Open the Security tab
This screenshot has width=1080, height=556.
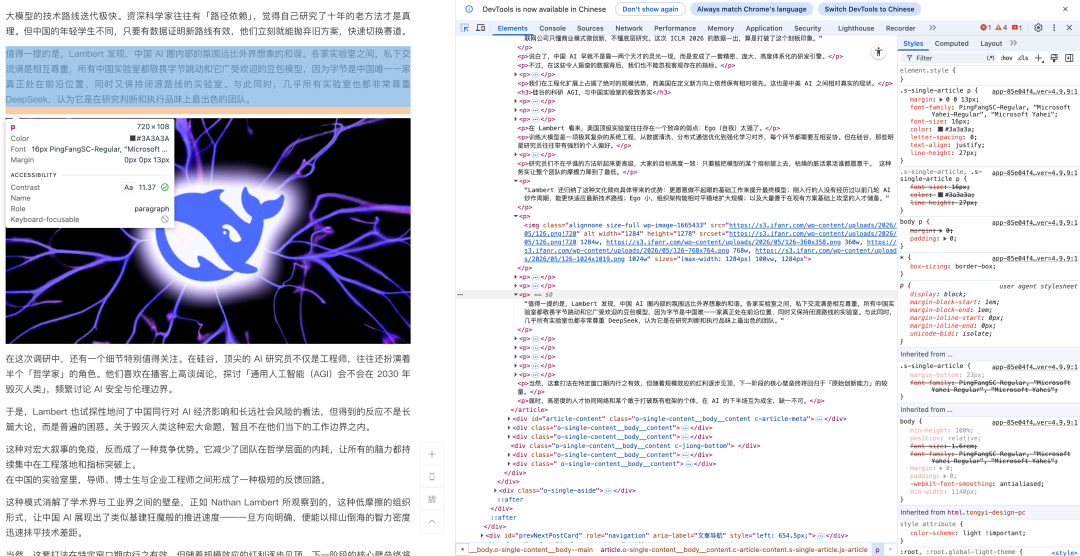click(x=807, y=28)
